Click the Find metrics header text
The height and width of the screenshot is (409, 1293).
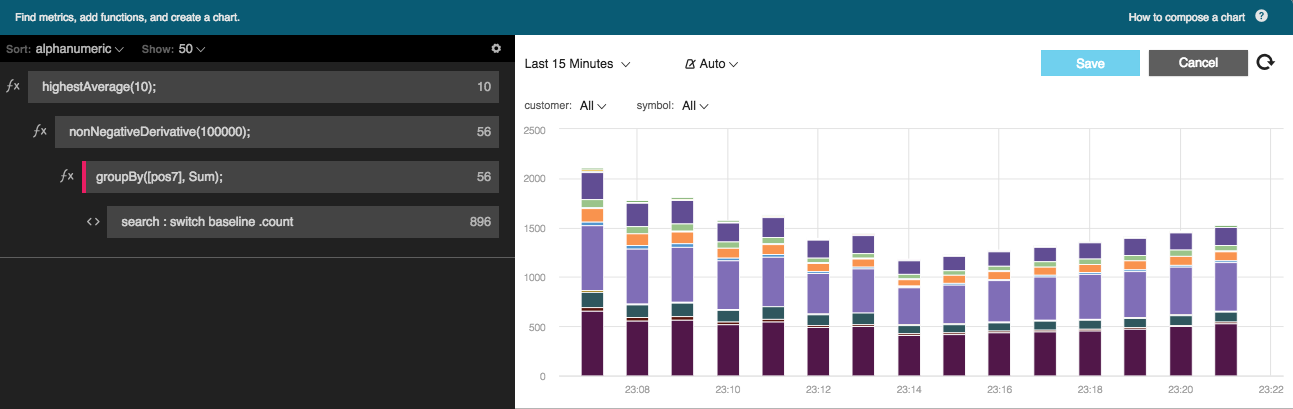pyautogui.click(x=127, y=17)
